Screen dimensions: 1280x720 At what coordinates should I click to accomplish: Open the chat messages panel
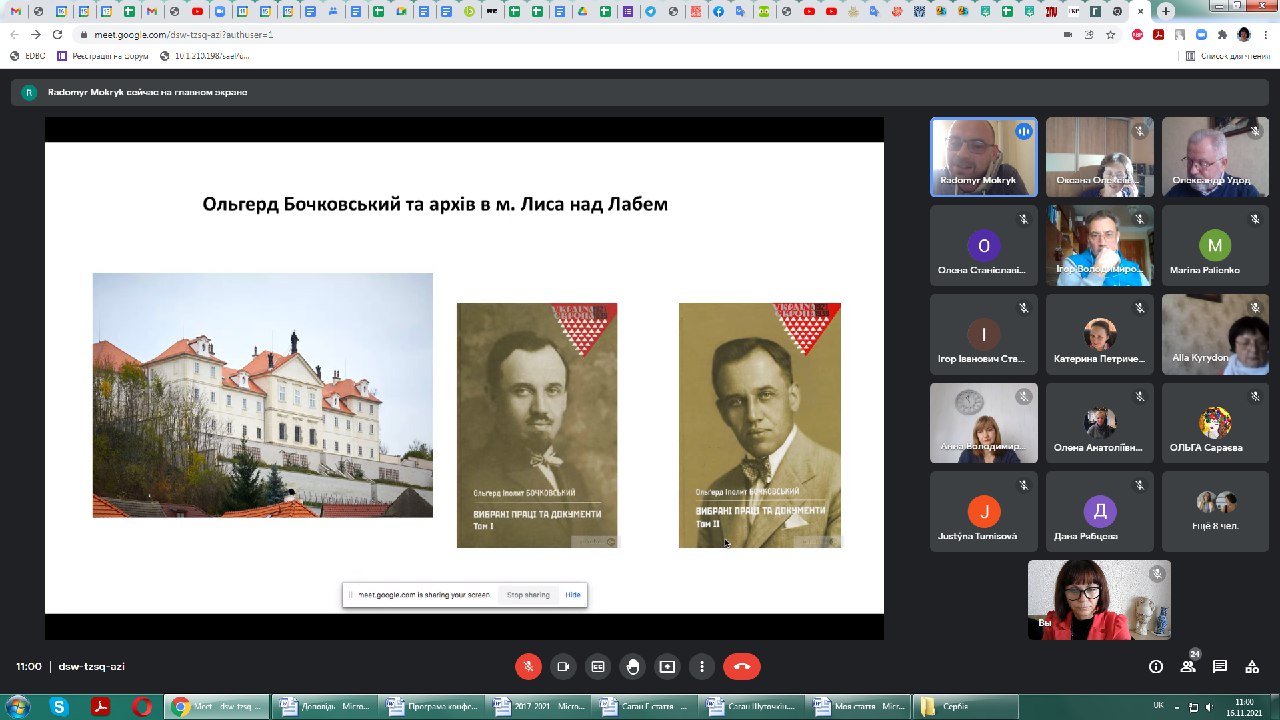point(1220,667)
